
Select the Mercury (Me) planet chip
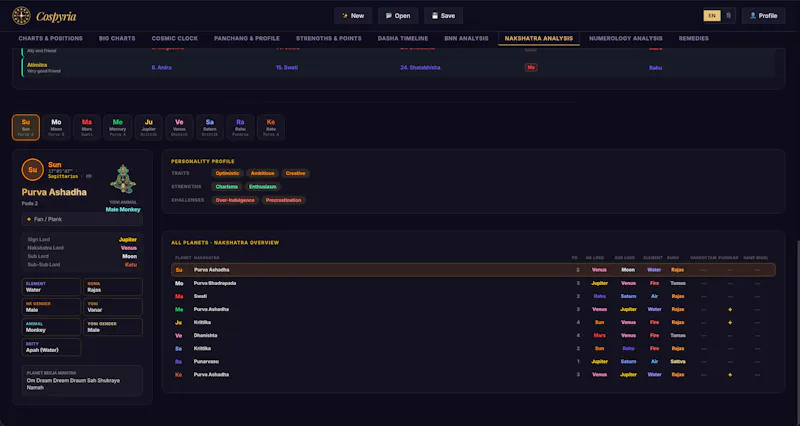click(x=117, y=127)
